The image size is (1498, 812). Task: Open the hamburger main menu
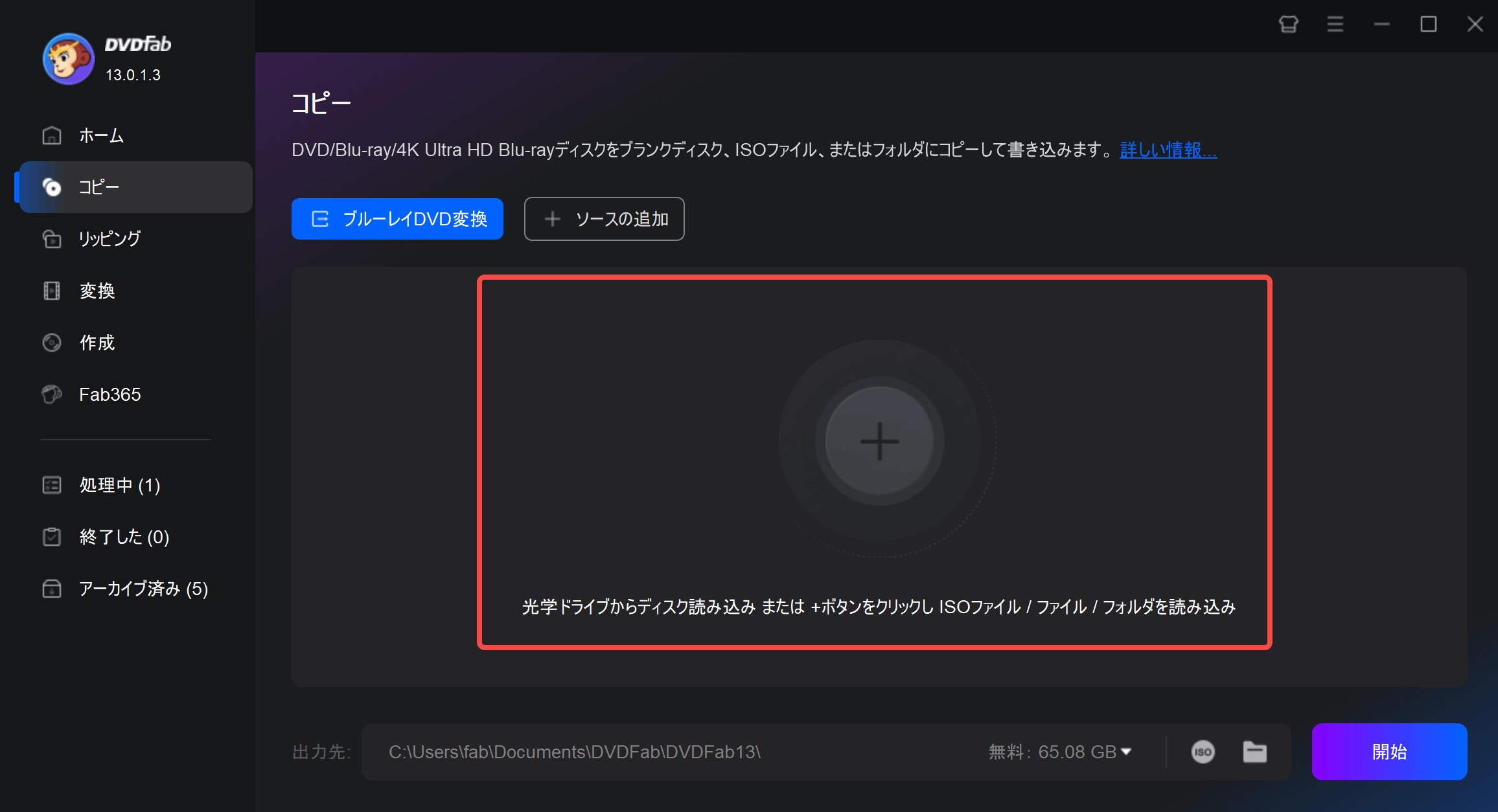pos(1335,25)
